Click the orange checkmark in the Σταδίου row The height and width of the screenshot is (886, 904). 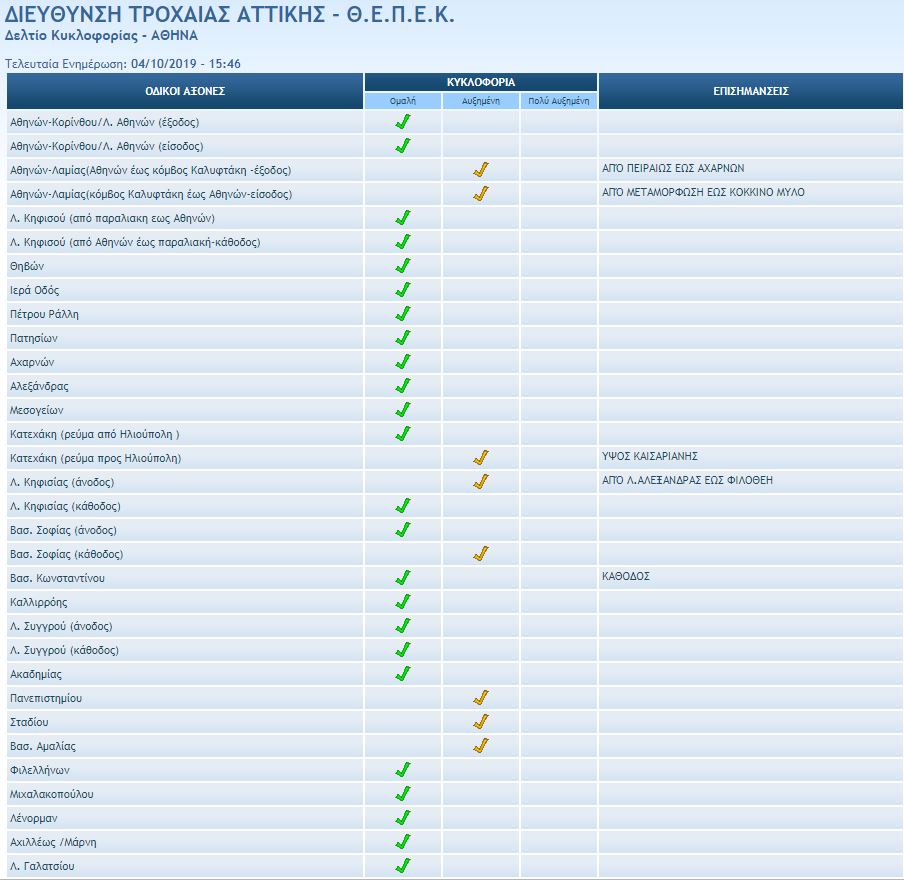481,722
